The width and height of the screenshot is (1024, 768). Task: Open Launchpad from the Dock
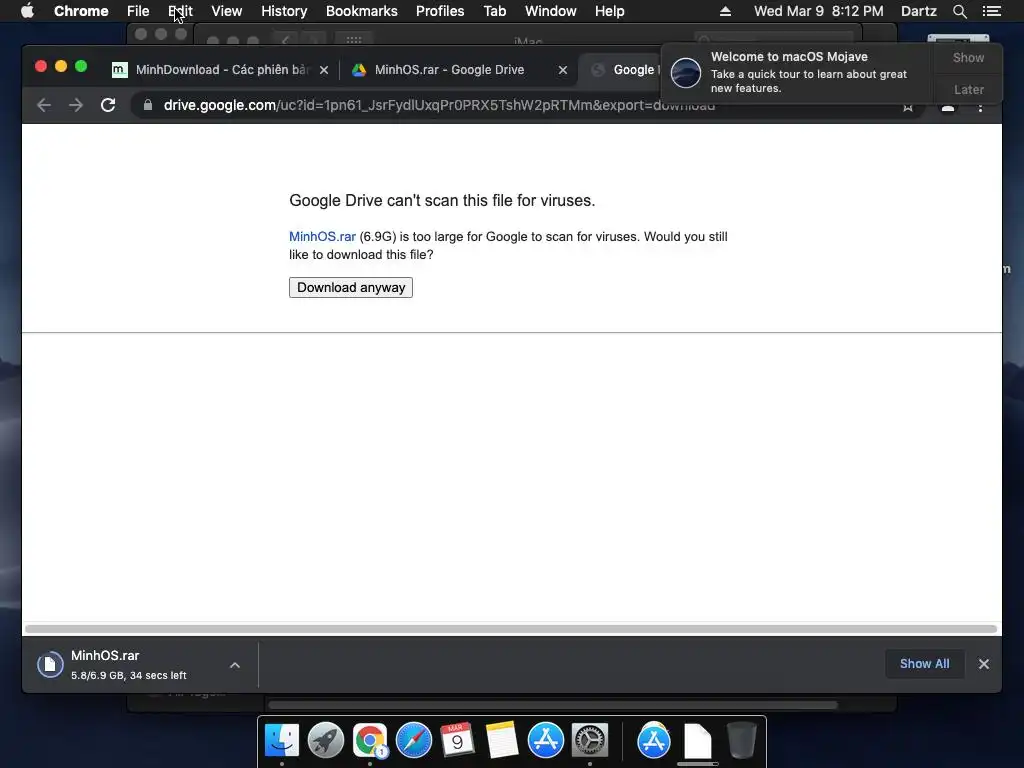pos(325,740)
